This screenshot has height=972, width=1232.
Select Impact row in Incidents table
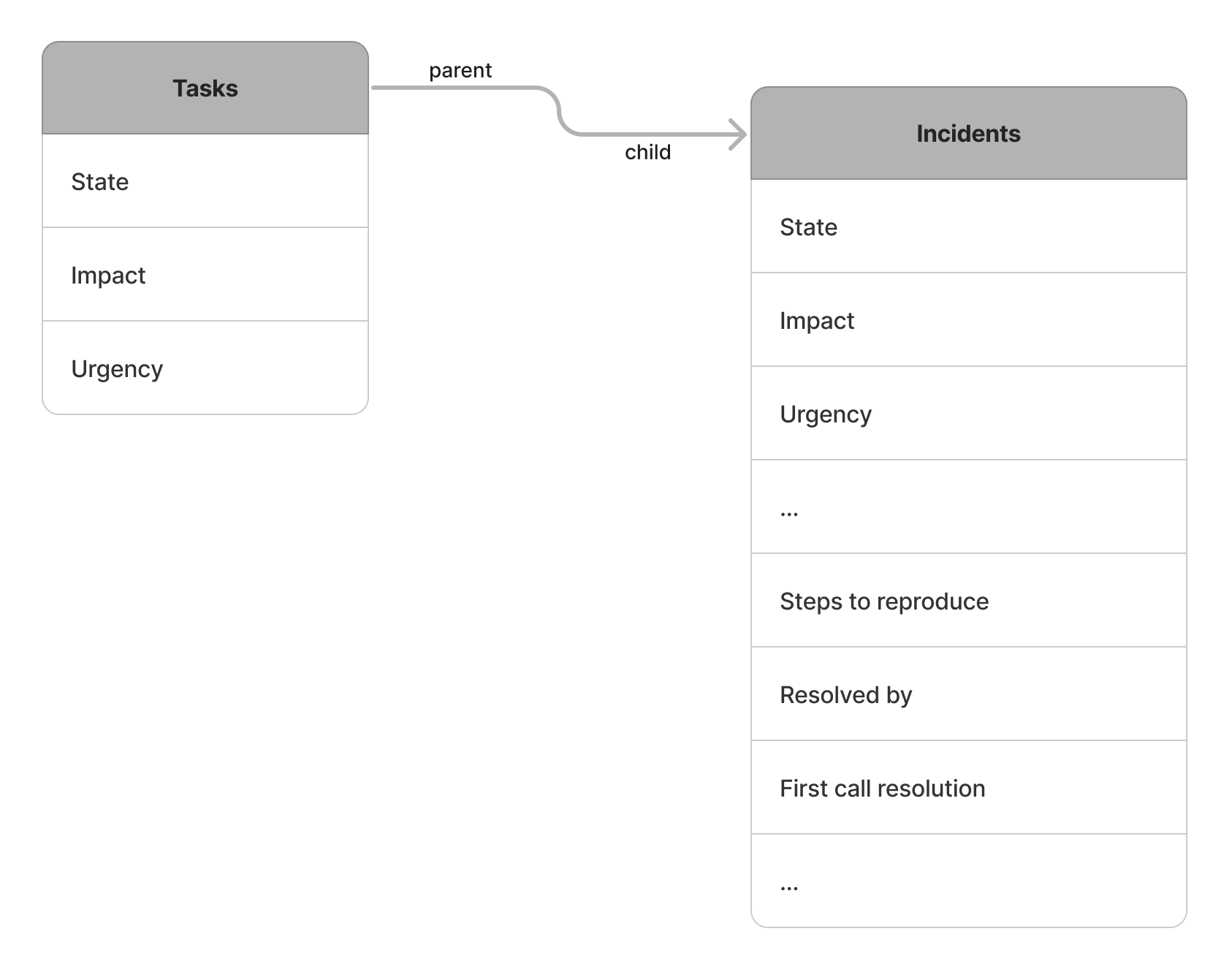(968, 320)
